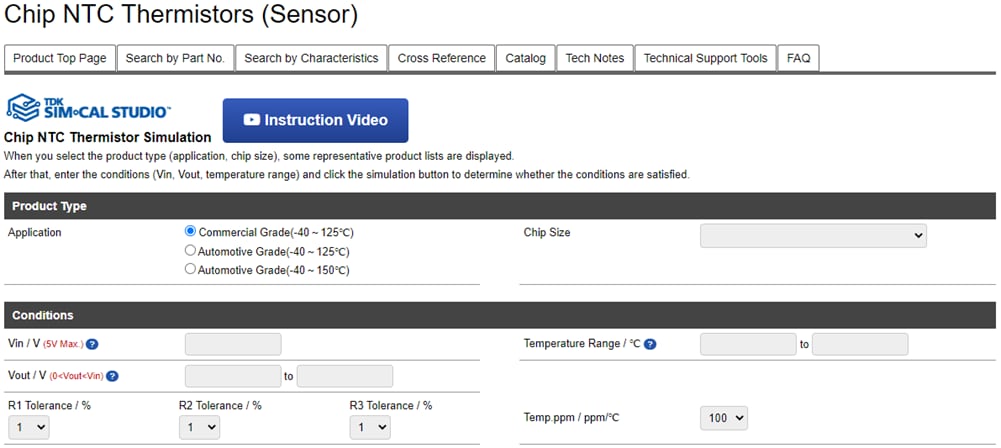Click the TDK SimCal Studio logo

coord(88,109)
